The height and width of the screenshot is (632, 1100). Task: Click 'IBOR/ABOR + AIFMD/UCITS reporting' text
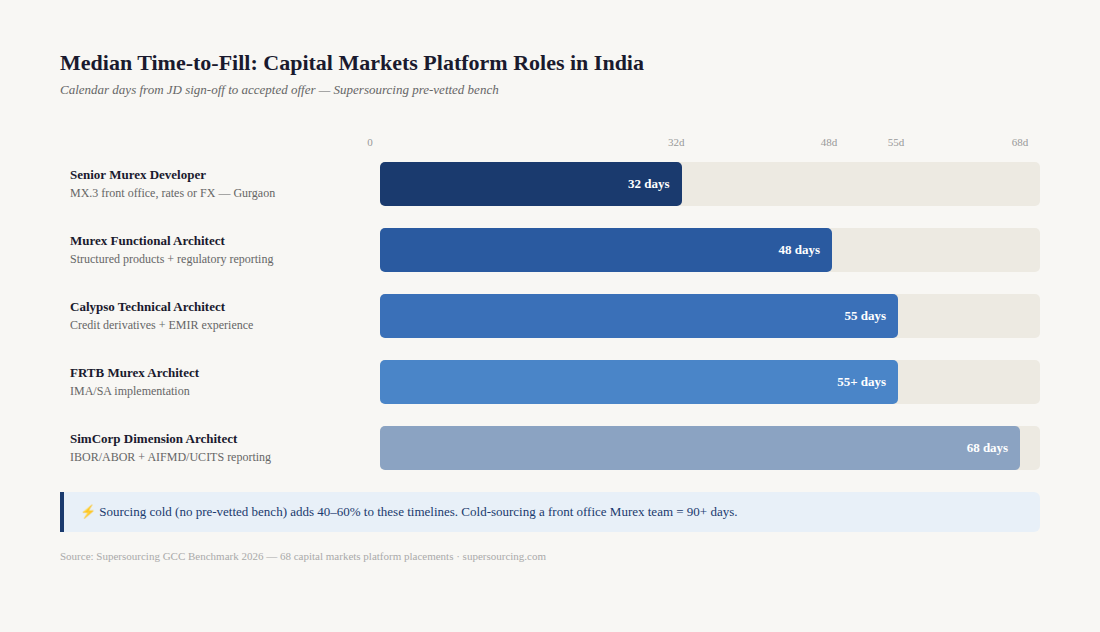pos(170,457)
